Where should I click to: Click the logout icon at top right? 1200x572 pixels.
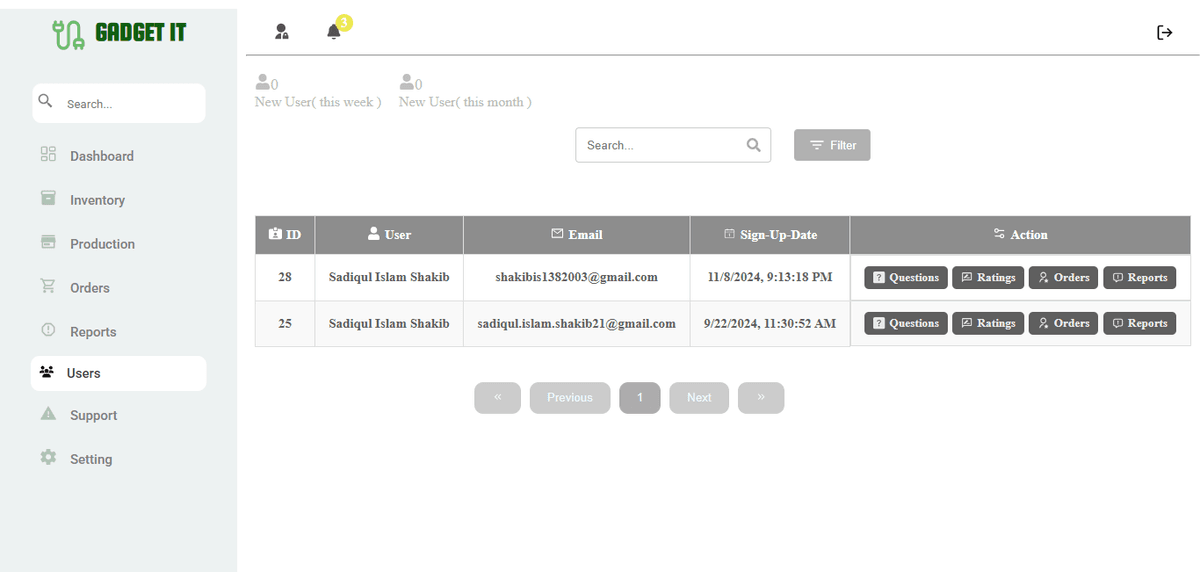(x=1165, y=33)
